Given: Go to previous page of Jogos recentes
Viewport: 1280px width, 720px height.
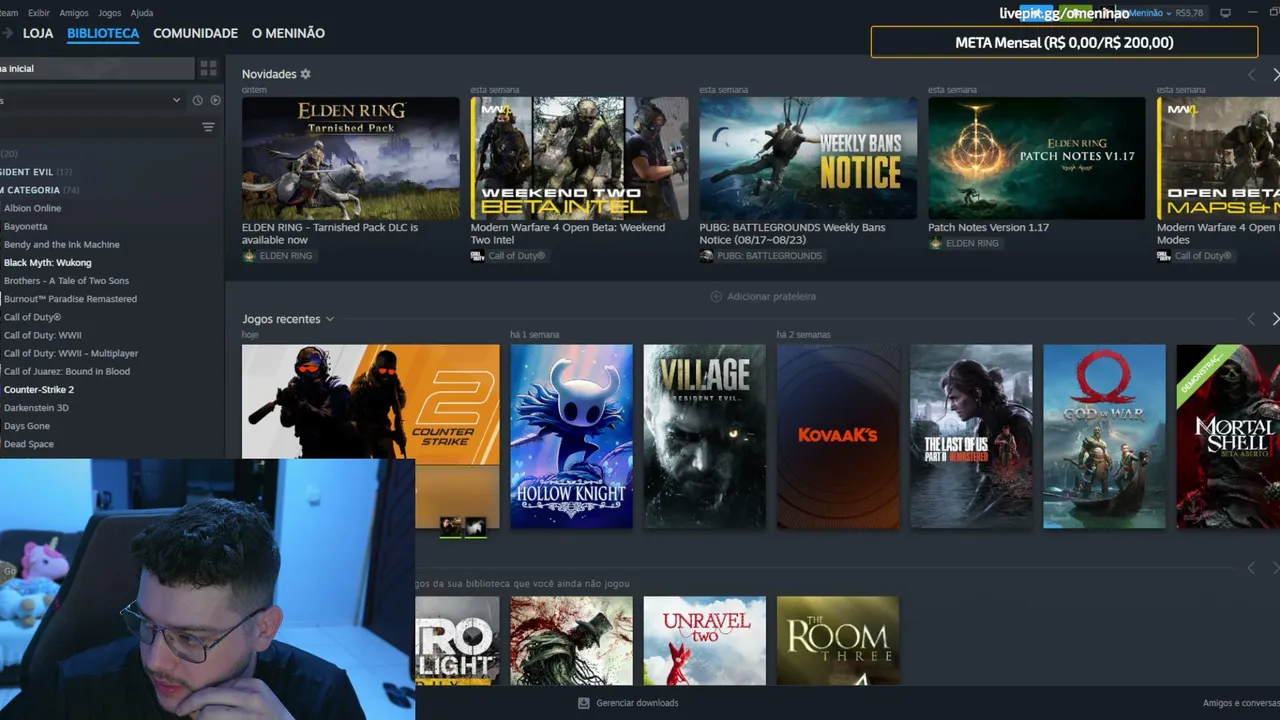Looking at the screenshot, I should click(x=1251, y=319).
